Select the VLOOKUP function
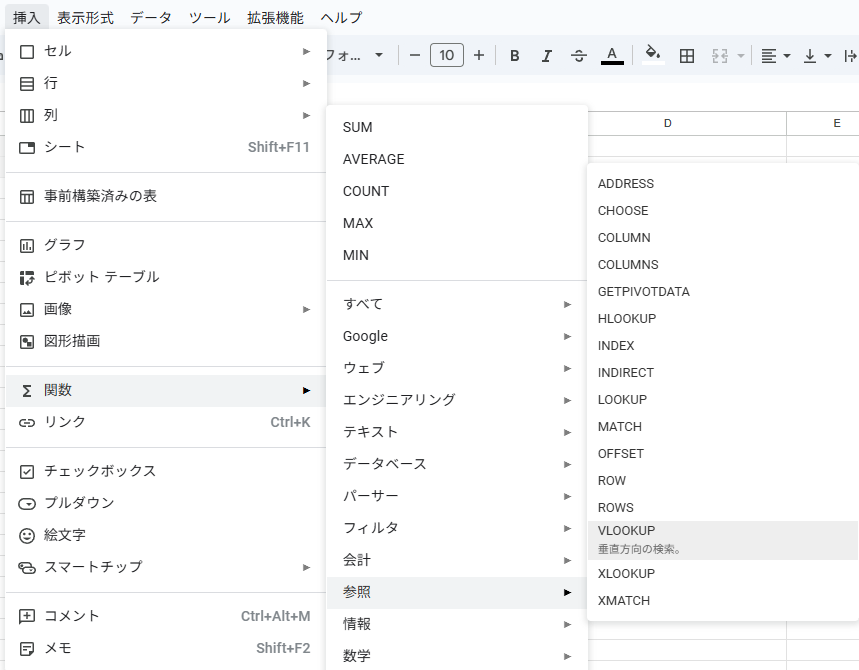 click(x=723, y=540)
